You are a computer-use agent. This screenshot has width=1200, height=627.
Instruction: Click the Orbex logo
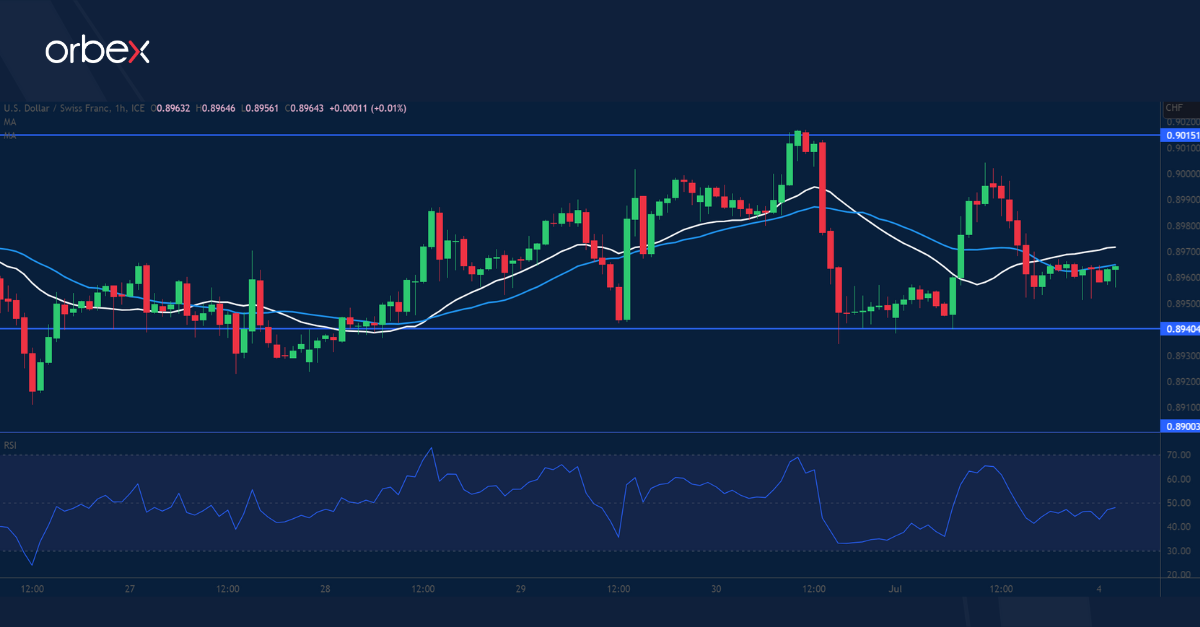click(97, 52)
